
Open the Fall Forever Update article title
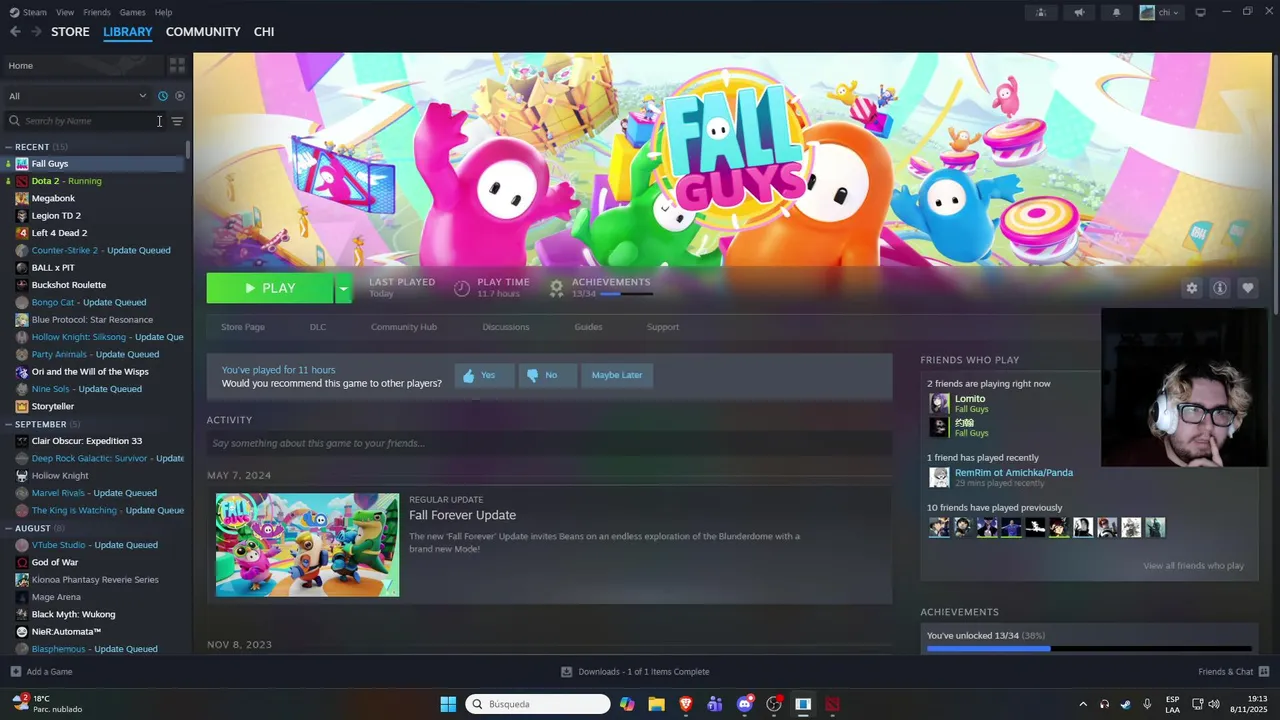tap(462, 515)
